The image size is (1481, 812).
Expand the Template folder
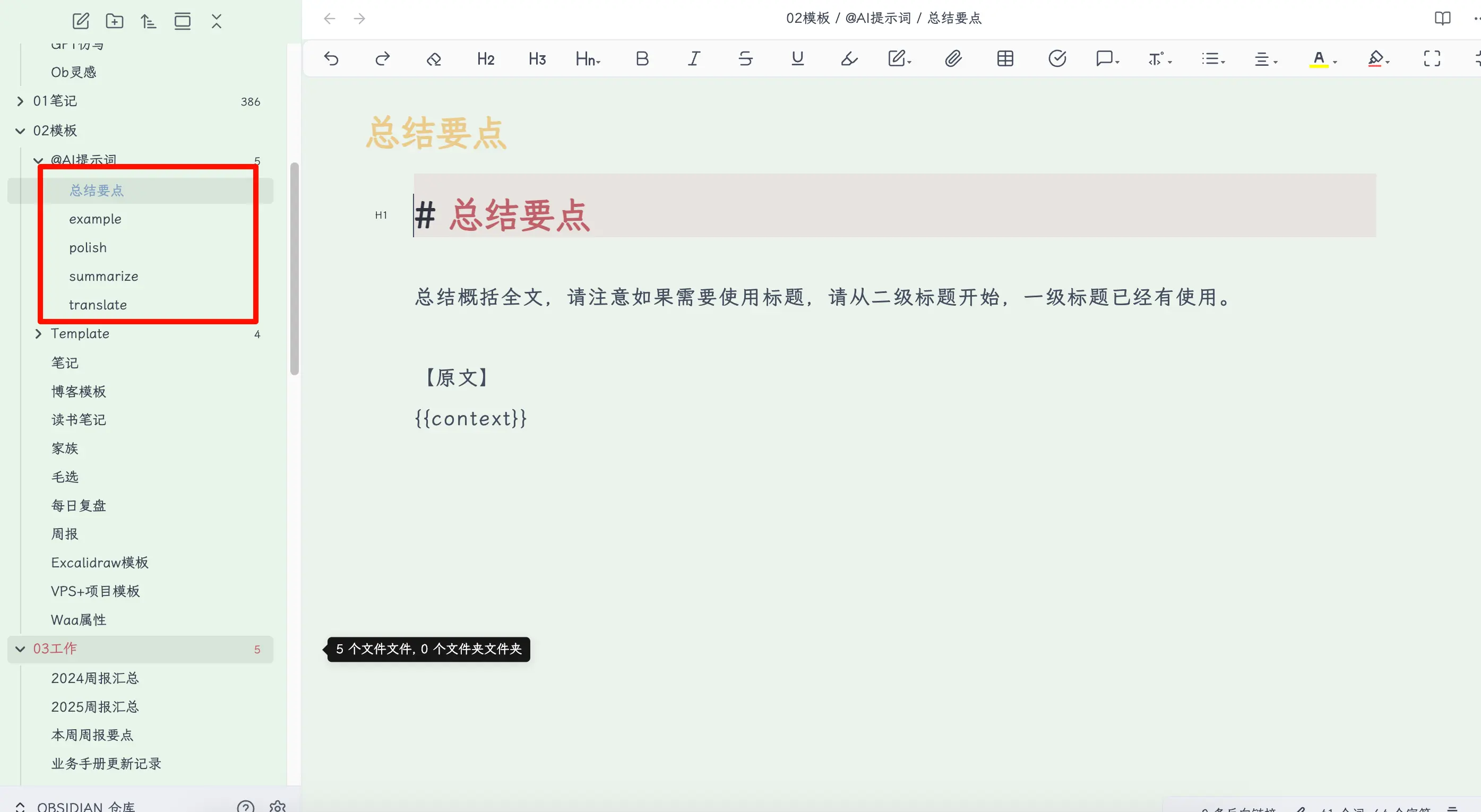point(39,334)
